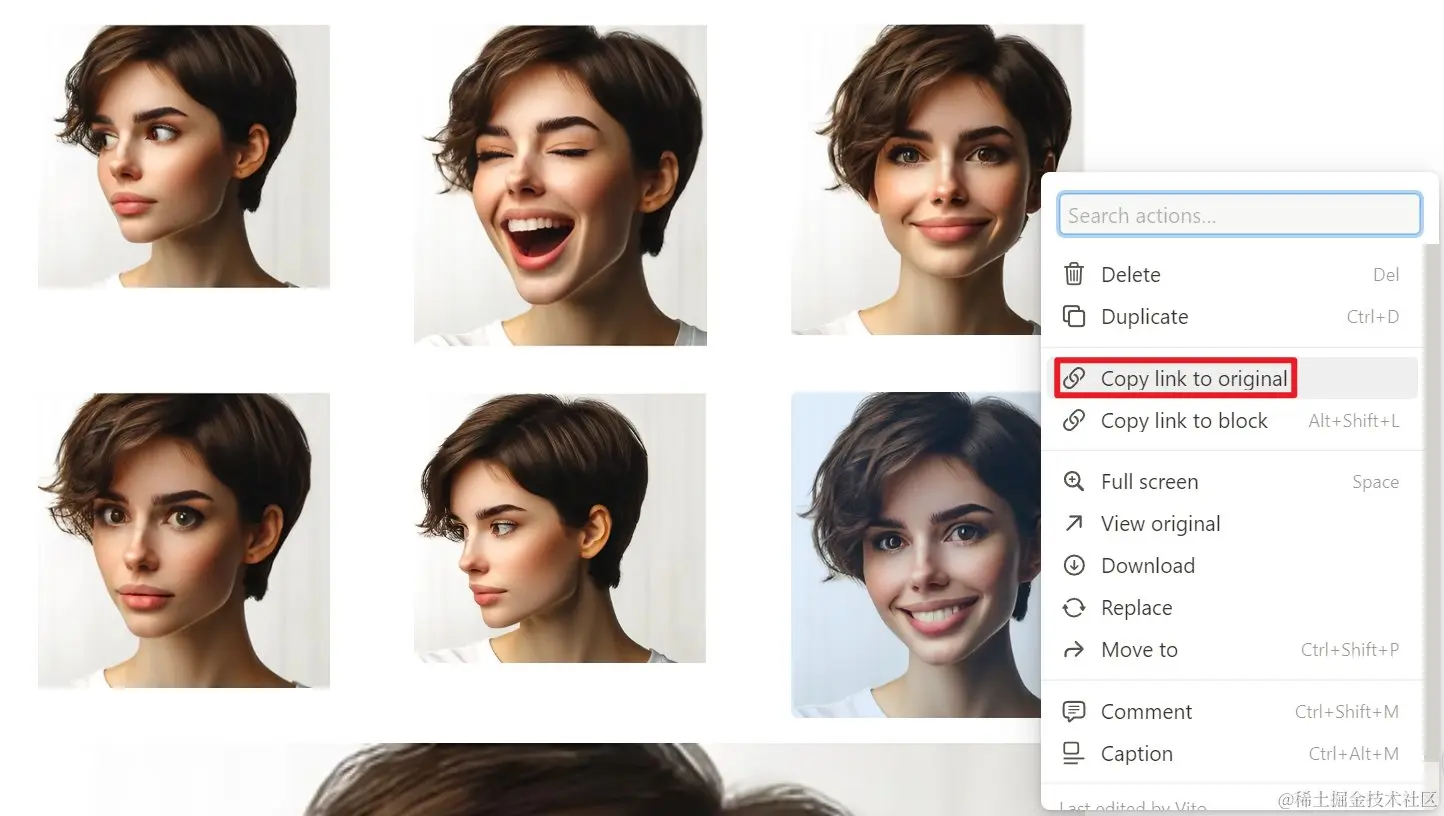Screen dimensions: 1444x816
Task: Click the Ctrl+Shift+M shortcut text
Action: tap(1347, 711)
